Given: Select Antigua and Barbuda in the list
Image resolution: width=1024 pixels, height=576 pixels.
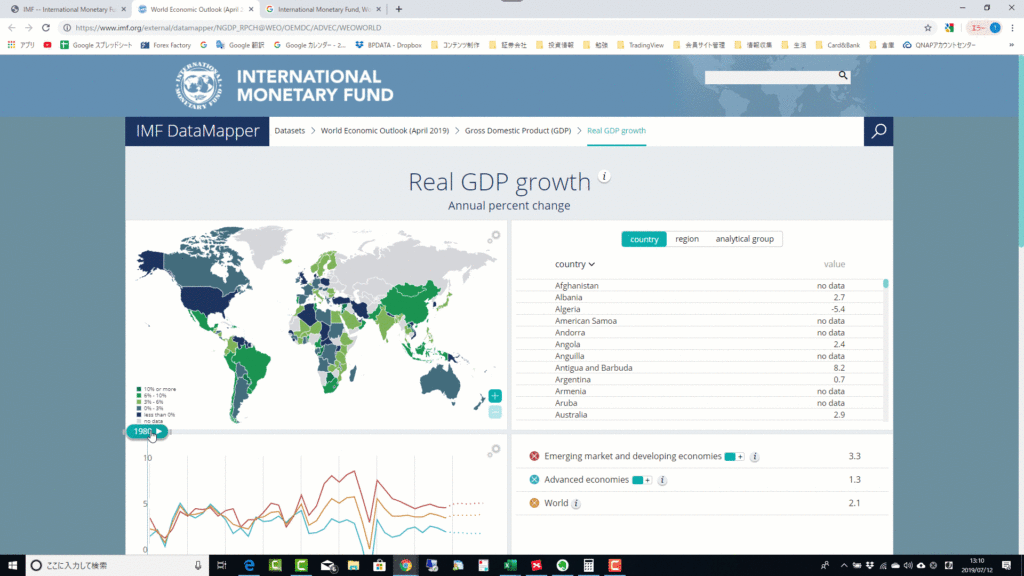Looking at the screenshot, I should click(x=699, y=368).
